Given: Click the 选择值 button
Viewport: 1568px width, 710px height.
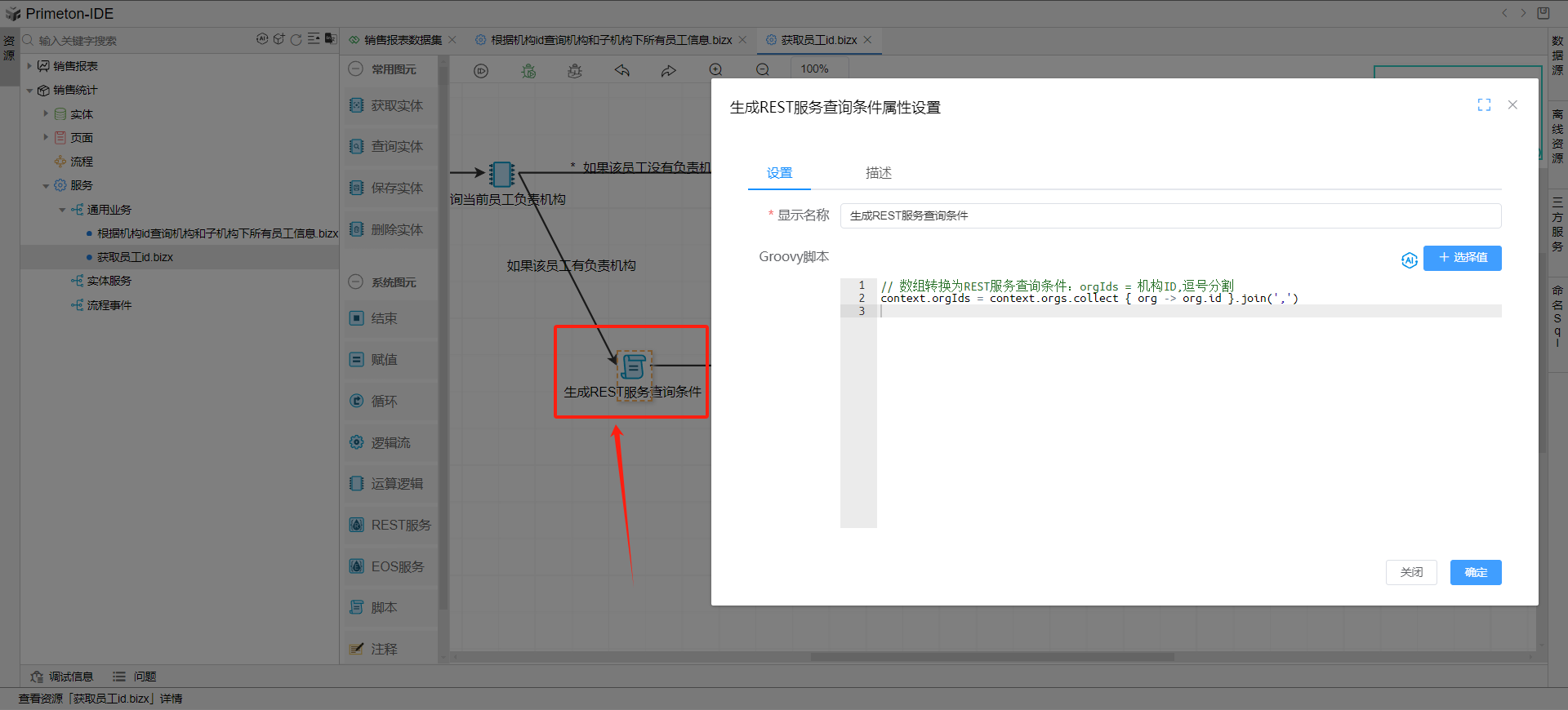Looking at the screenshot, I should (x=1462, y=258).
